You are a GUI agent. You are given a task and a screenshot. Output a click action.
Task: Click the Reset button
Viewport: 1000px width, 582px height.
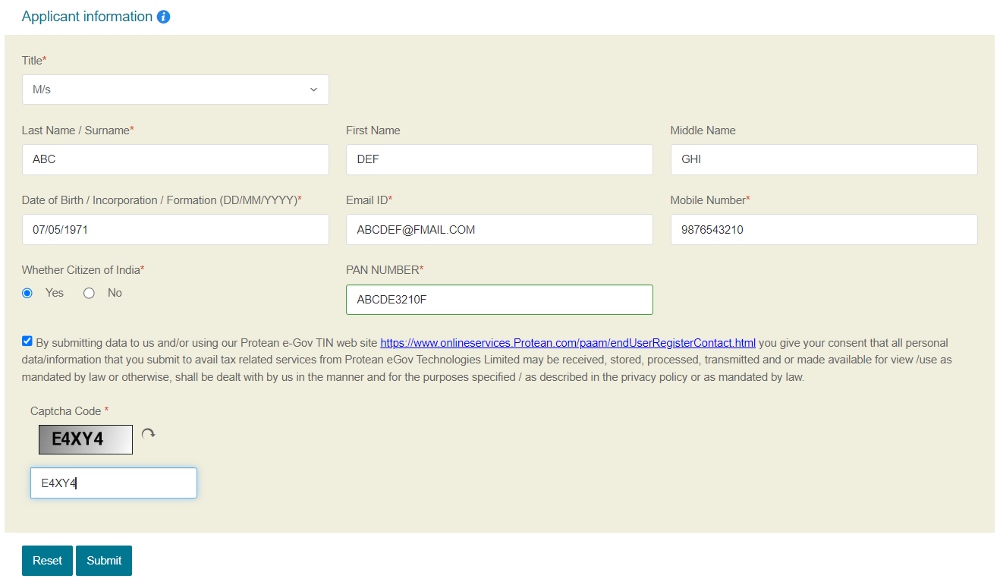tap(47, 560)
